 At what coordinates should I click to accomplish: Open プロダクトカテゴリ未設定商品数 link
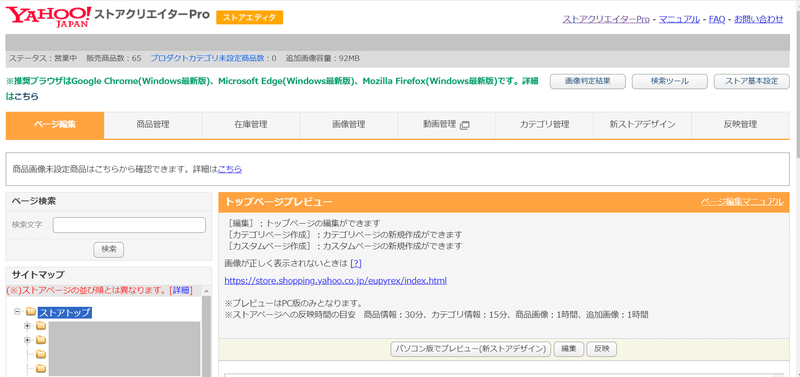(207, 58)
